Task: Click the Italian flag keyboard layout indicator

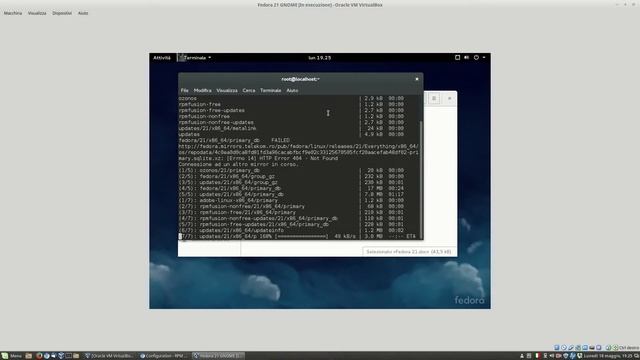Action: coord(537,356)
